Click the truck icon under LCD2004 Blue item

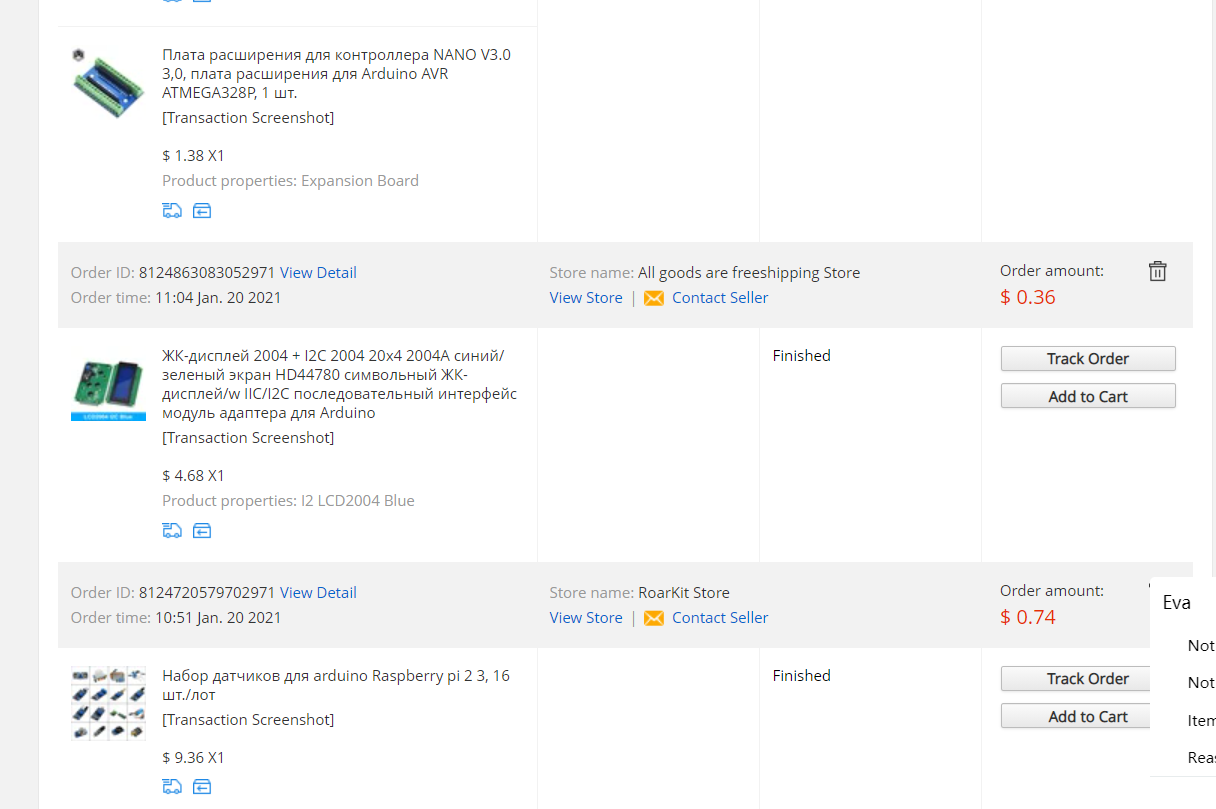point(172,531)
